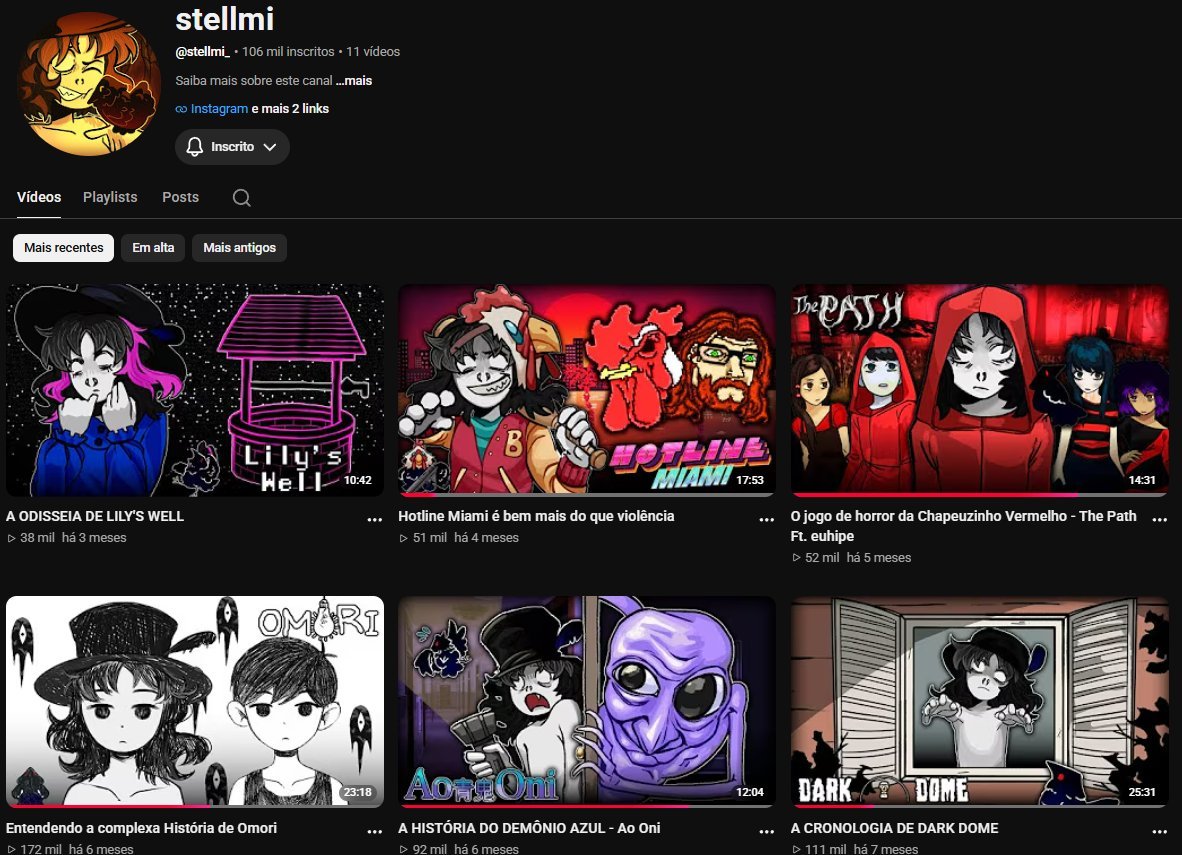The height and width of the screenshot is (855, 1182).
Task: Click the link chain icon beside Instagram
Action: click(181, 109)
